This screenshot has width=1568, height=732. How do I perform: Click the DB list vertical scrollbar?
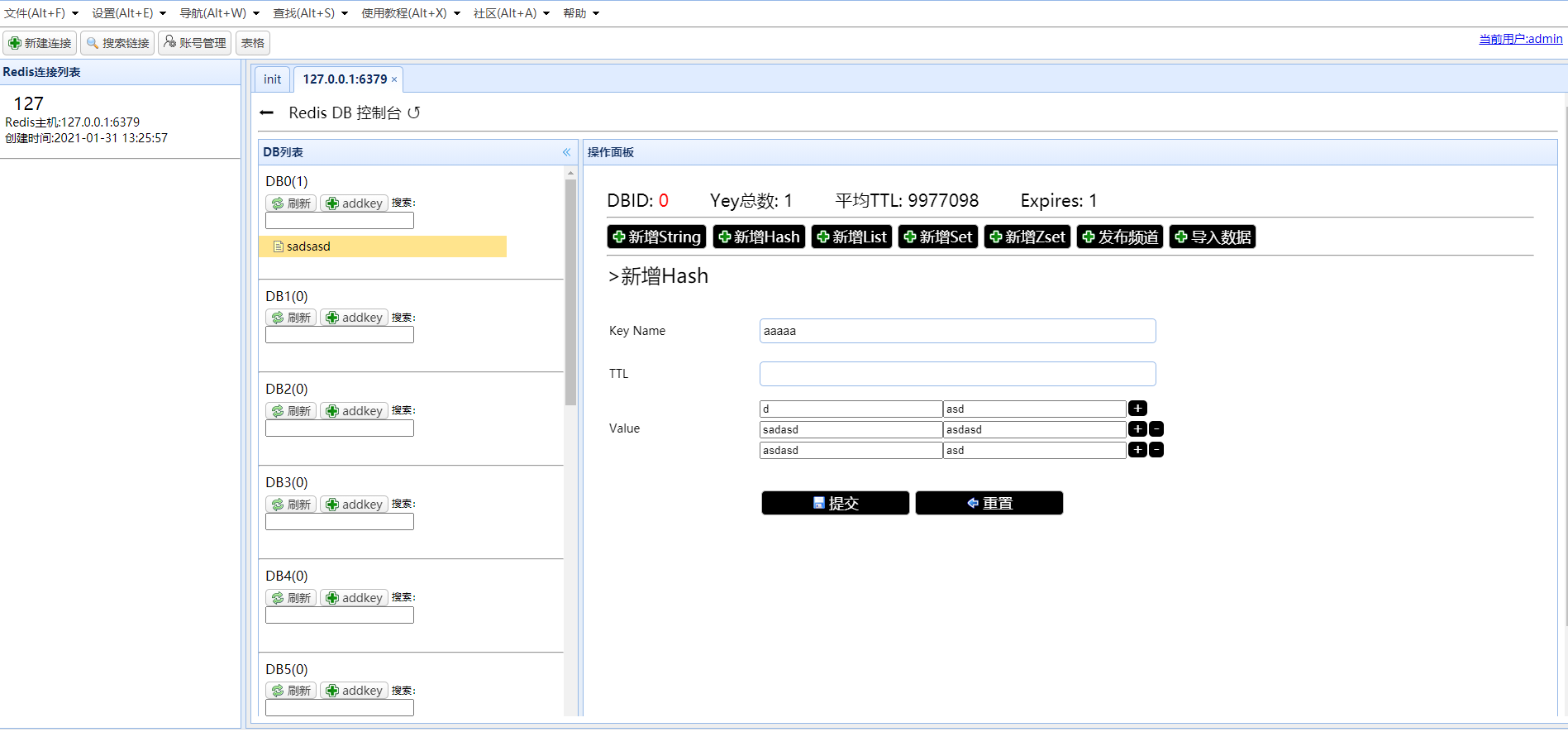pos(570,292)
